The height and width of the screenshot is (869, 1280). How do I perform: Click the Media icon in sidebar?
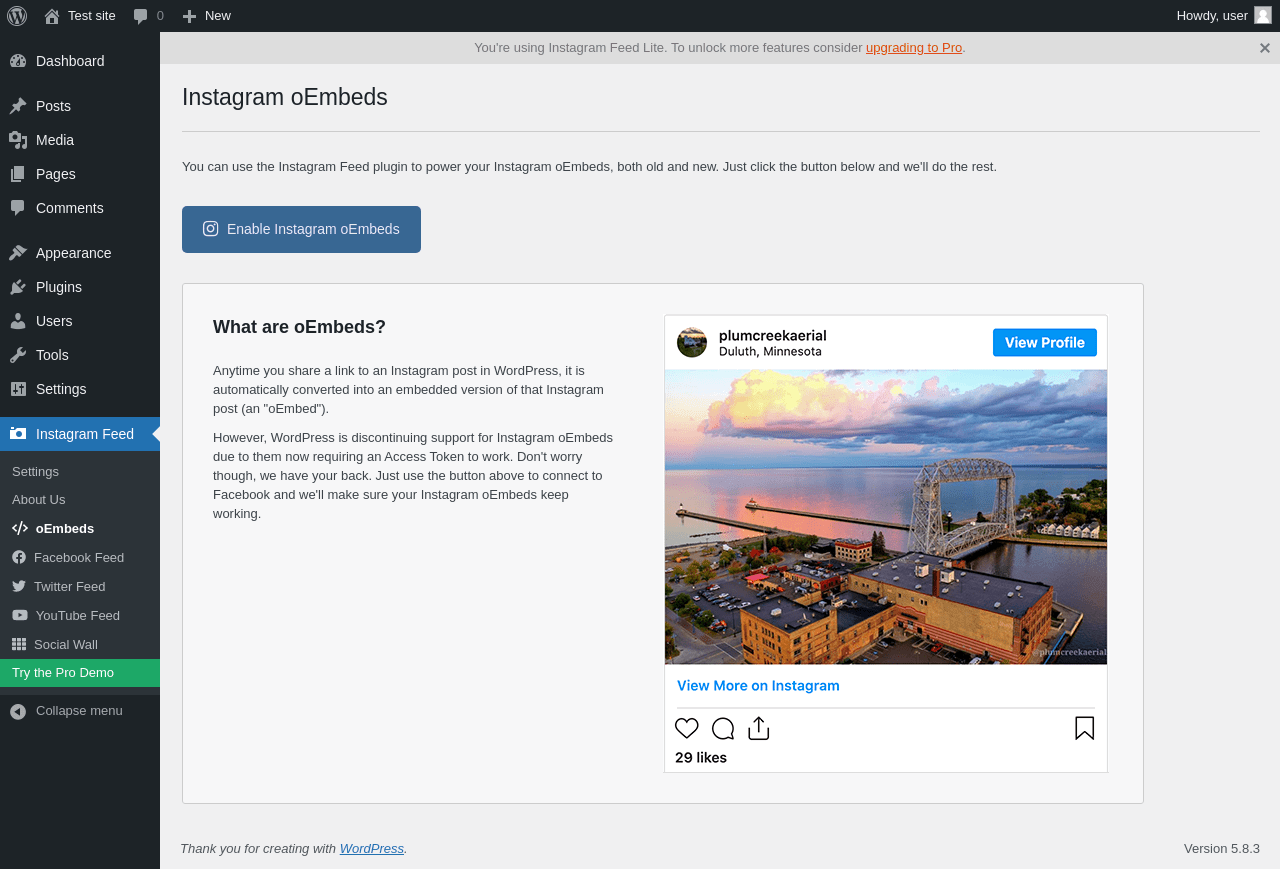click(x=18, y=140)
